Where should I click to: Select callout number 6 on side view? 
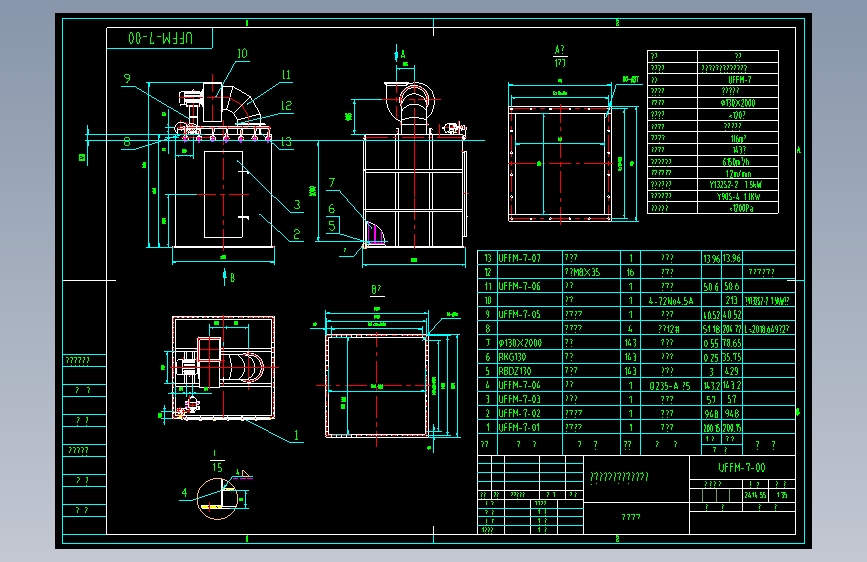coord(332,209)
